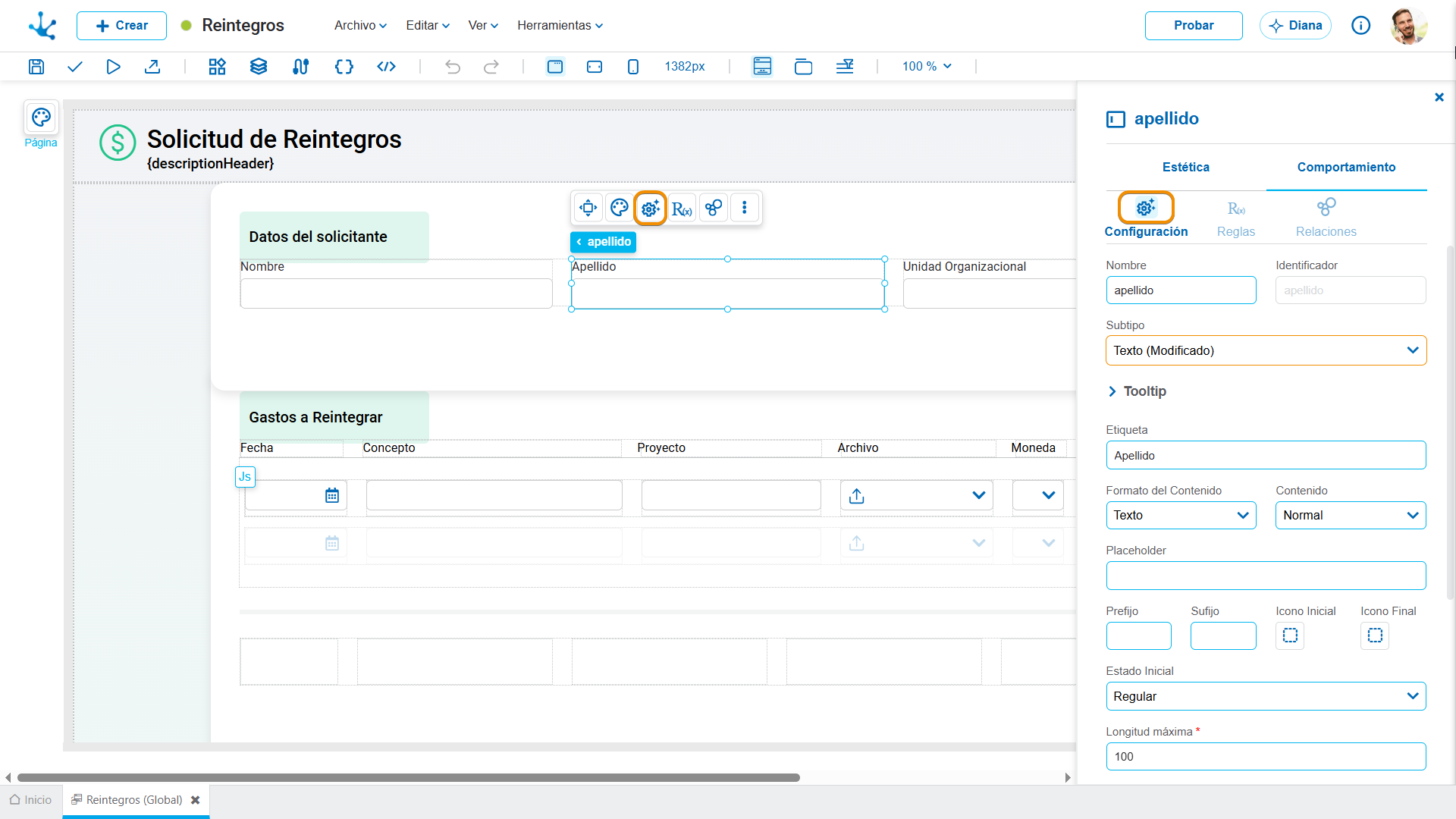Toggle the tablet landscape preview
Screen dimensions: 1456x819
point(595,67)
